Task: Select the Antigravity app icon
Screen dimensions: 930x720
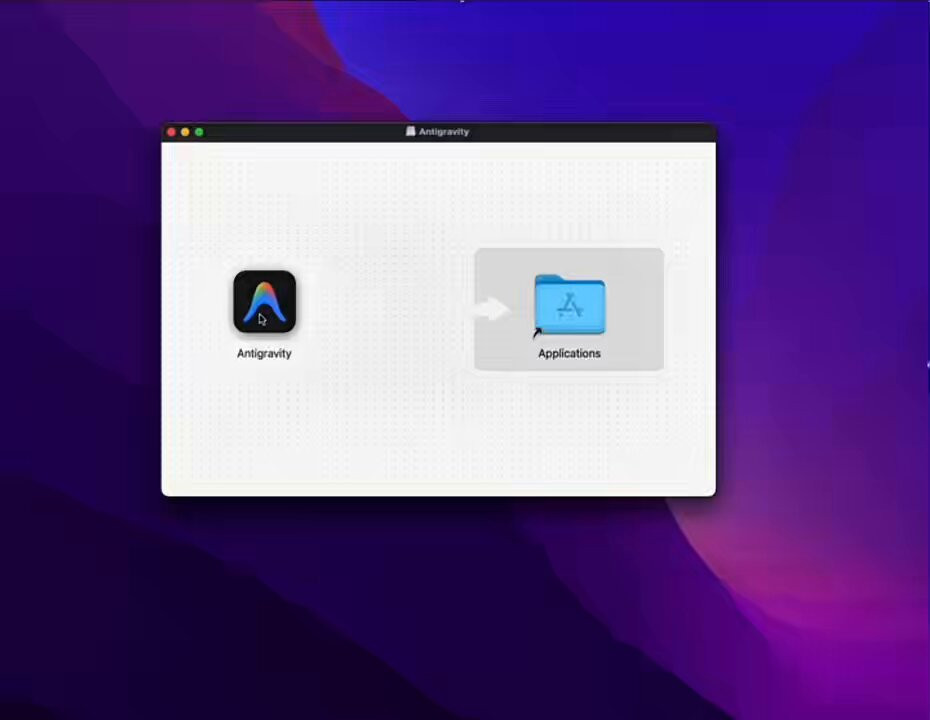Action: coord(265,302)
